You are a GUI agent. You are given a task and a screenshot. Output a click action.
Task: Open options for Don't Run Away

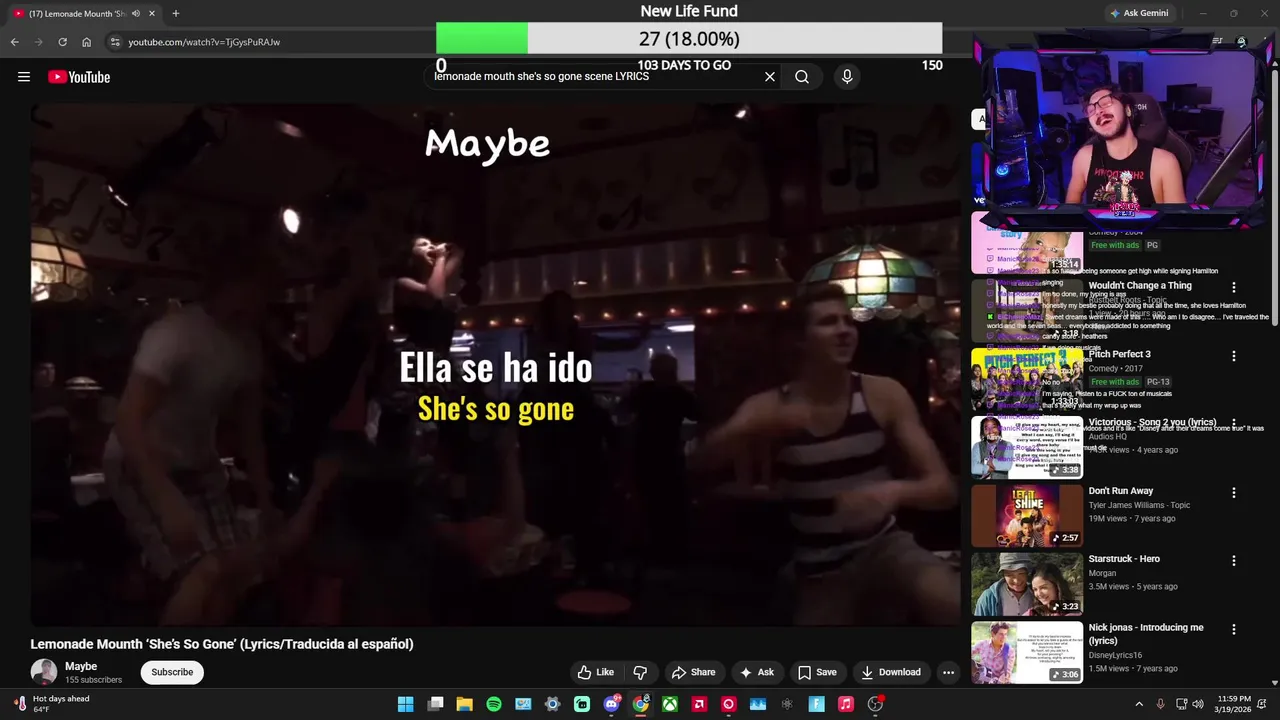pyautogui.click(x=1233, y=493)
